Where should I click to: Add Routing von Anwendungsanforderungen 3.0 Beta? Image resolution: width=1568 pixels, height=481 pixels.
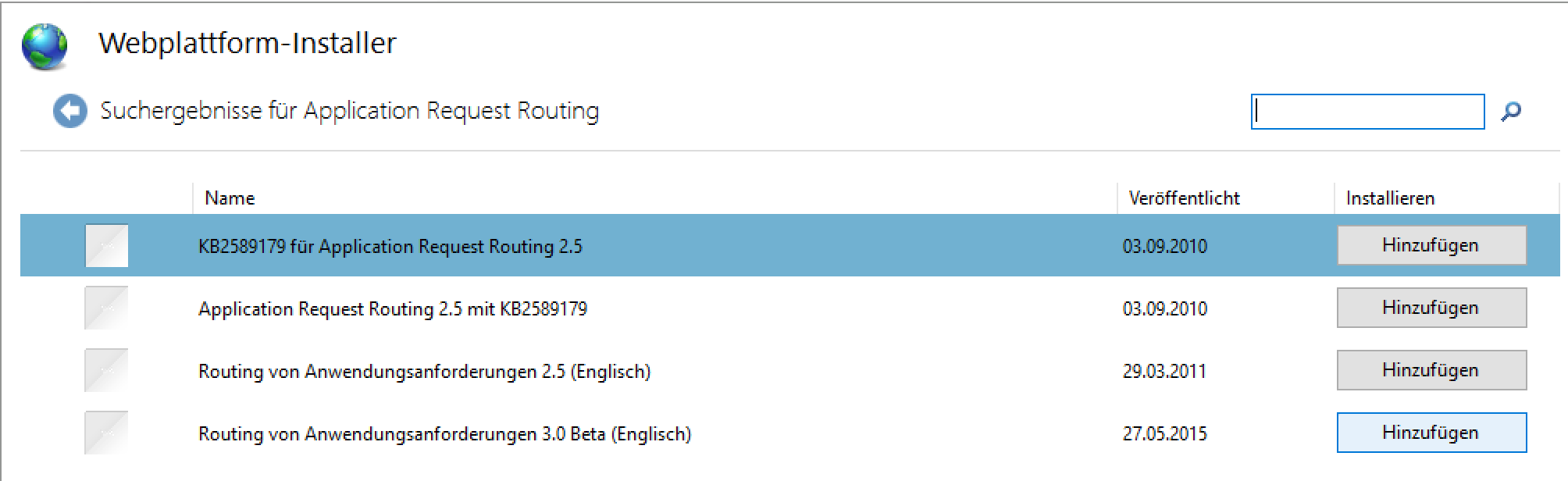pyautogui.click(x=1431, y=433)
